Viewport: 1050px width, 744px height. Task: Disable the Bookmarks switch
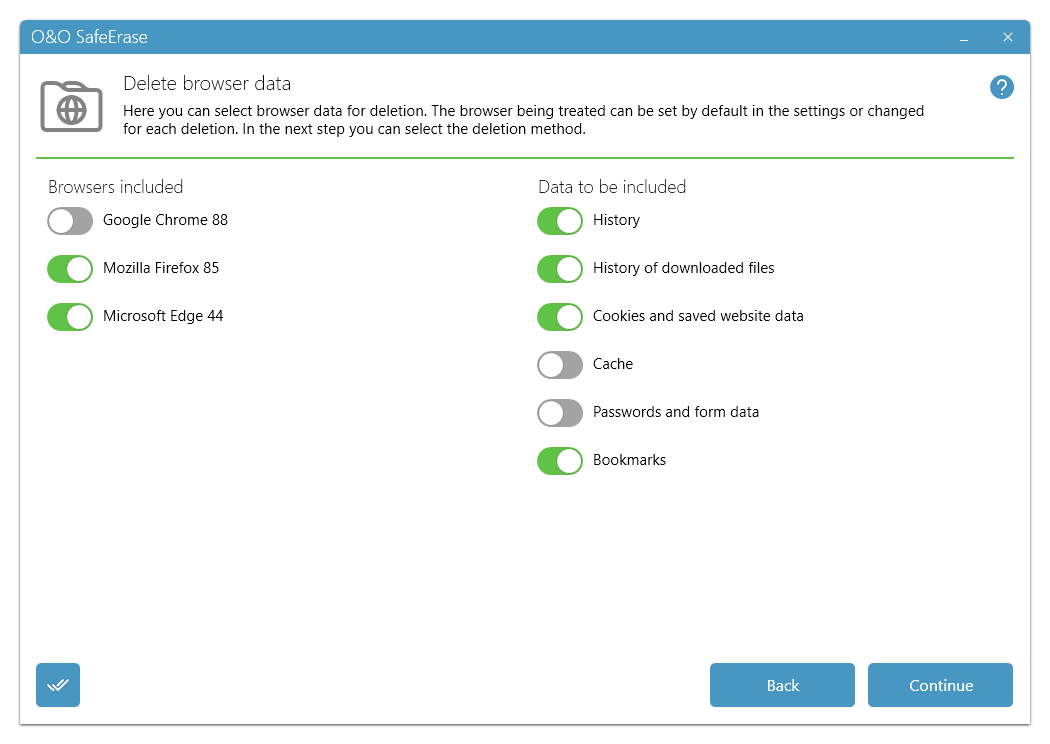point(560,461)
